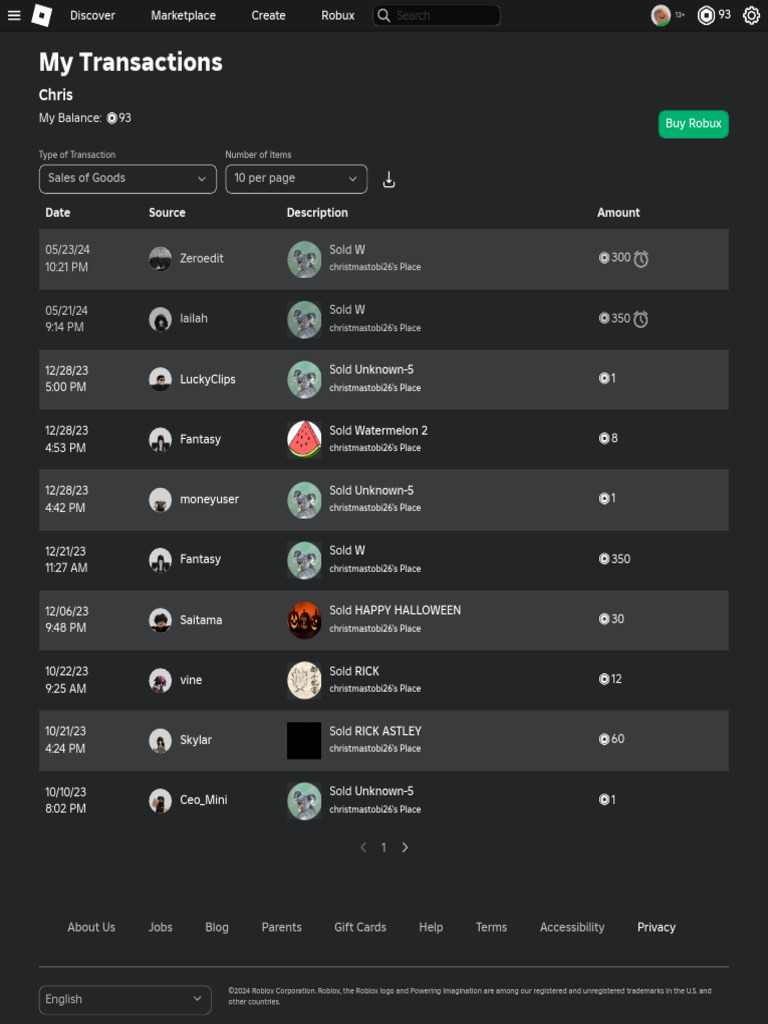This screenshot has height=1024, width=768.
Task: Open the English language dropdown
Action: (125, 999)
